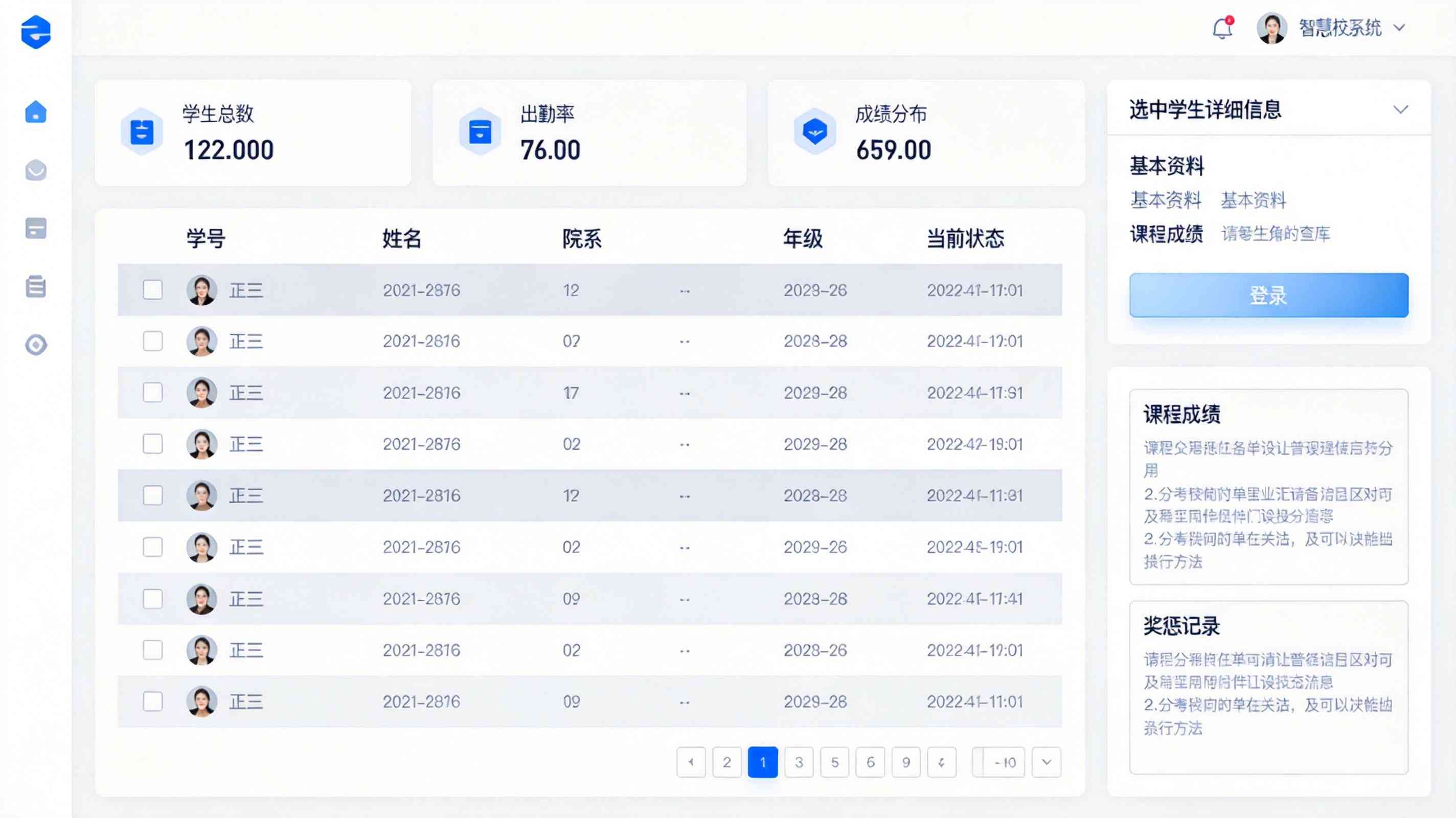Switch to the 课程成绩 item in details panel
This screenshot has width=1456, height=818.
point(1166,235)
